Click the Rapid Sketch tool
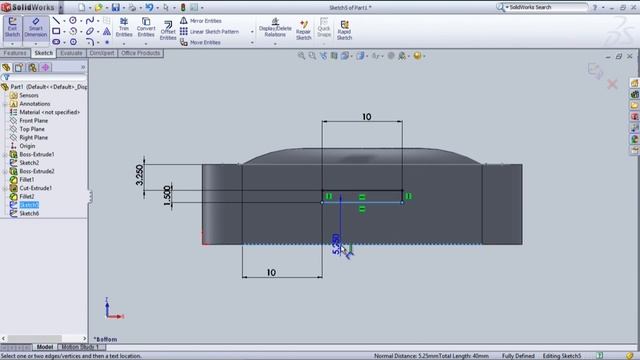 coord(344,30)
